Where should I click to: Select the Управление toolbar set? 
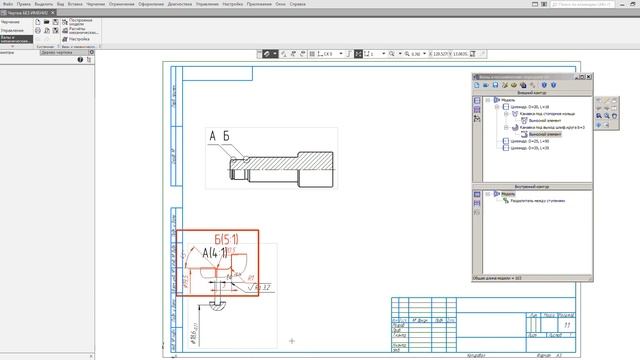12,30
